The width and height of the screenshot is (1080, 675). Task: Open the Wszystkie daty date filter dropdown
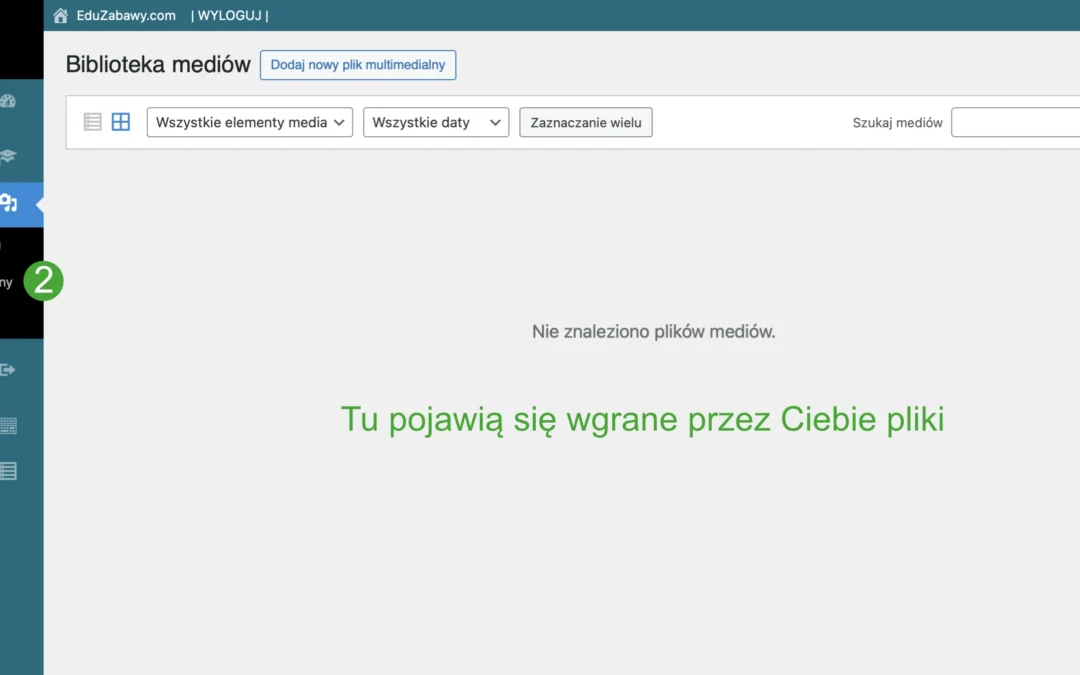(x=435, y=122)
